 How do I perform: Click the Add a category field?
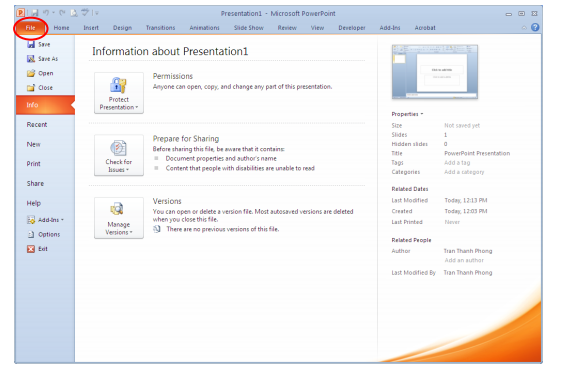pyautogui.click(x=464, y=172)
